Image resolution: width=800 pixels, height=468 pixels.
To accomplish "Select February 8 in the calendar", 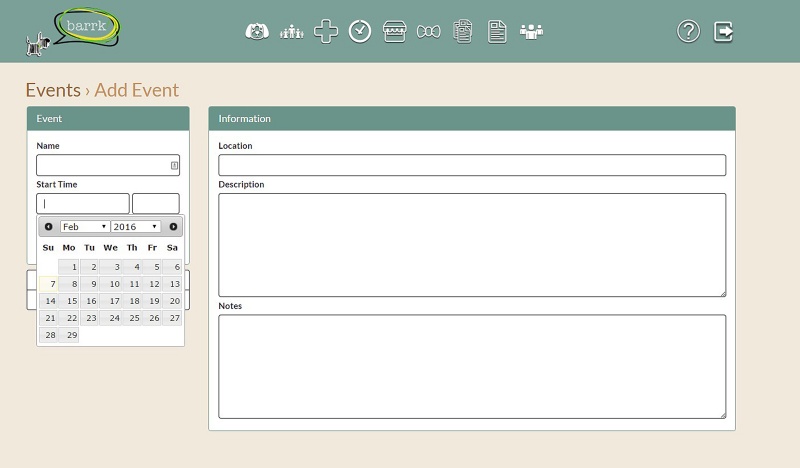I will pos(69,284).
